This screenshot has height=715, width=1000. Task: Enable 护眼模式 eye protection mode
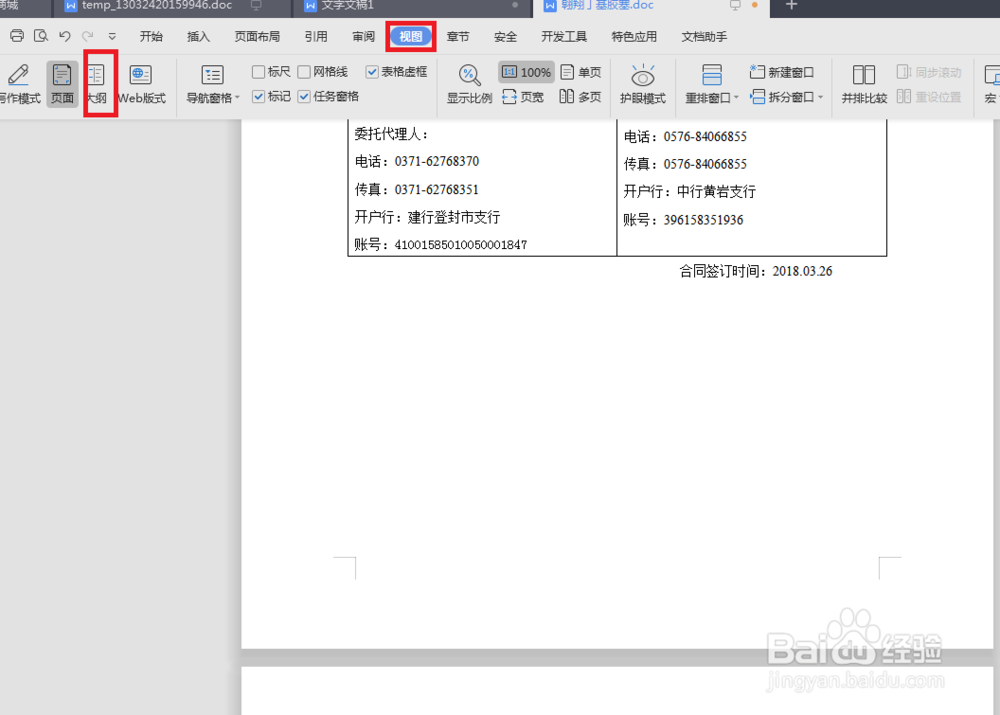coord(642,84)
